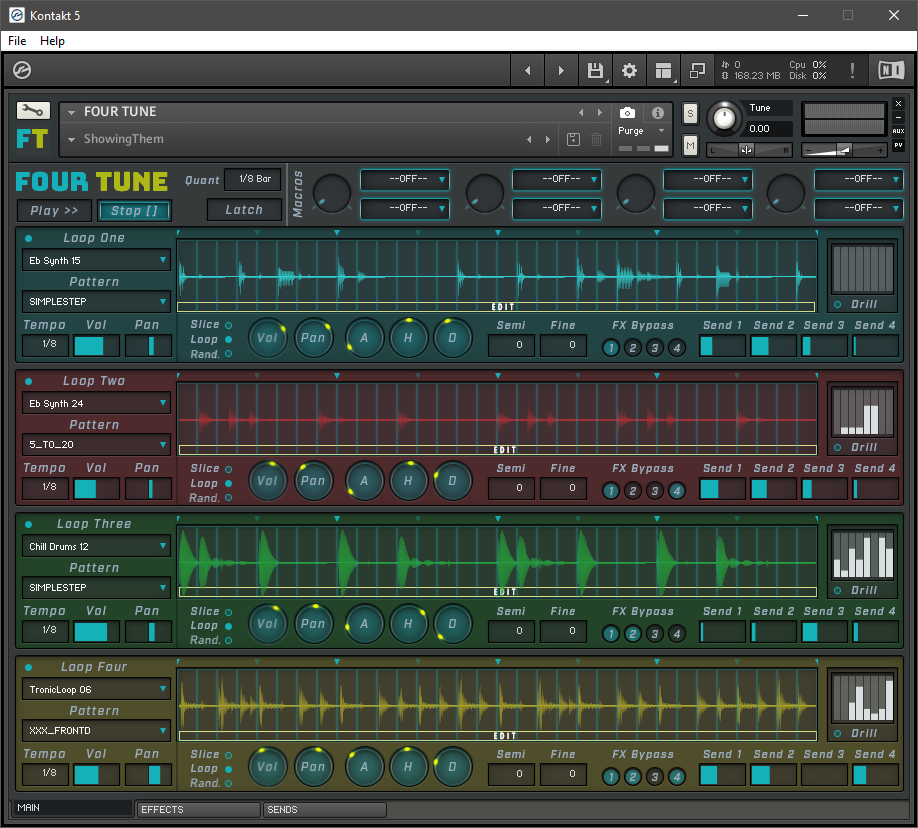This screenshot has width=918, height=828.
Task: Adjust Loop Three Vol slider
Action: click(x=97, y=632)
